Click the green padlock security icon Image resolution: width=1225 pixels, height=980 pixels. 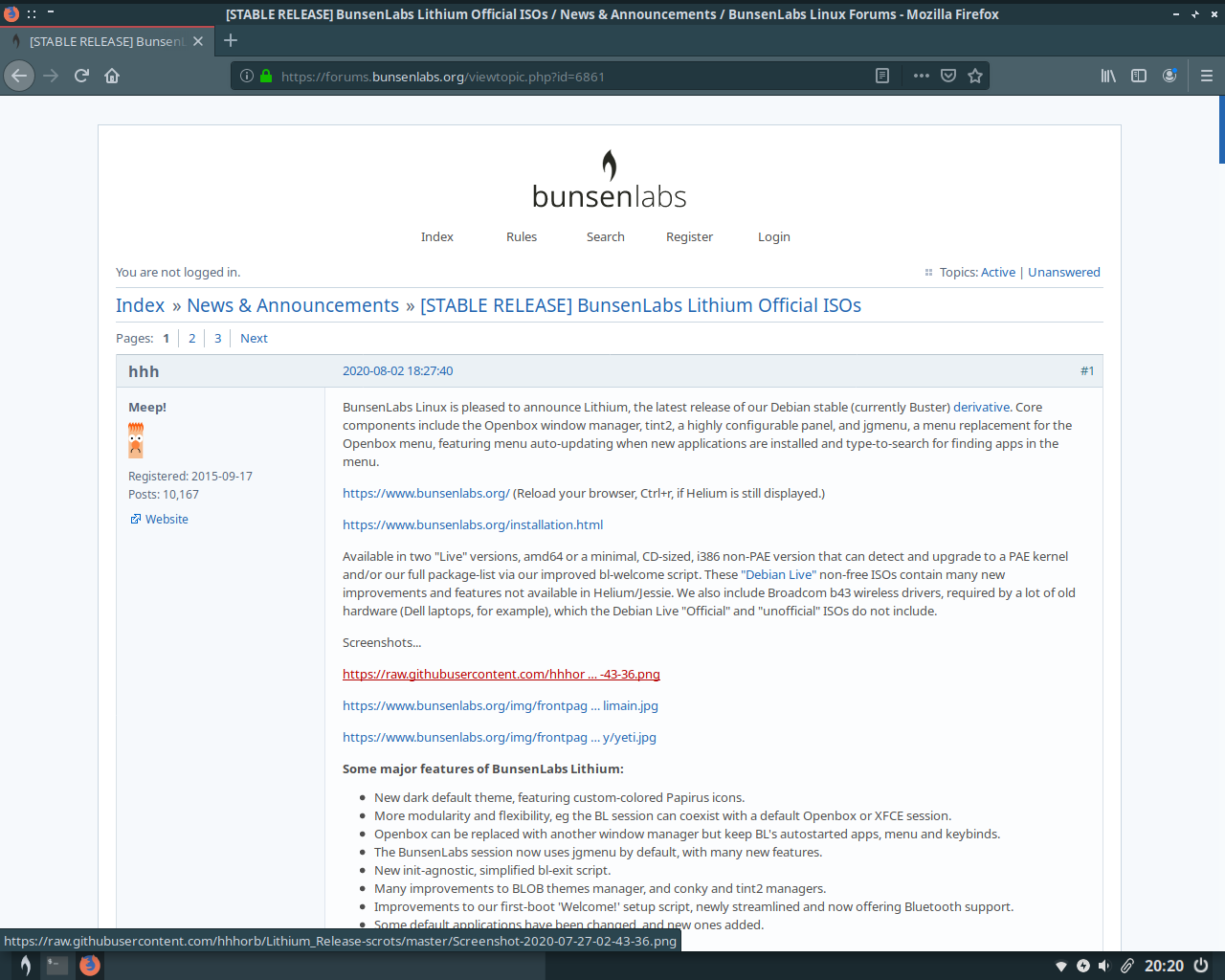click(266, 76)
